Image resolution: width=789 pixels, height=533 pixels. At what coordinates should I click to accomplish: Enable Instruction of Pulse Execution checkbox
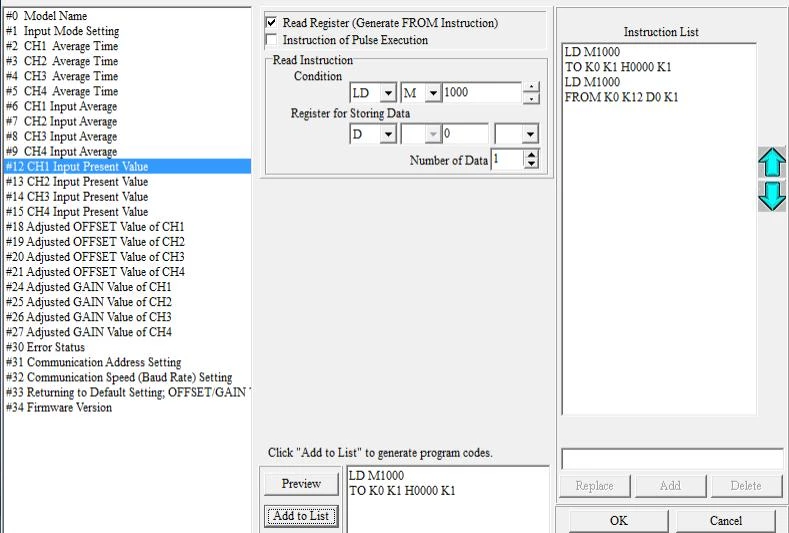click(272, 41)
